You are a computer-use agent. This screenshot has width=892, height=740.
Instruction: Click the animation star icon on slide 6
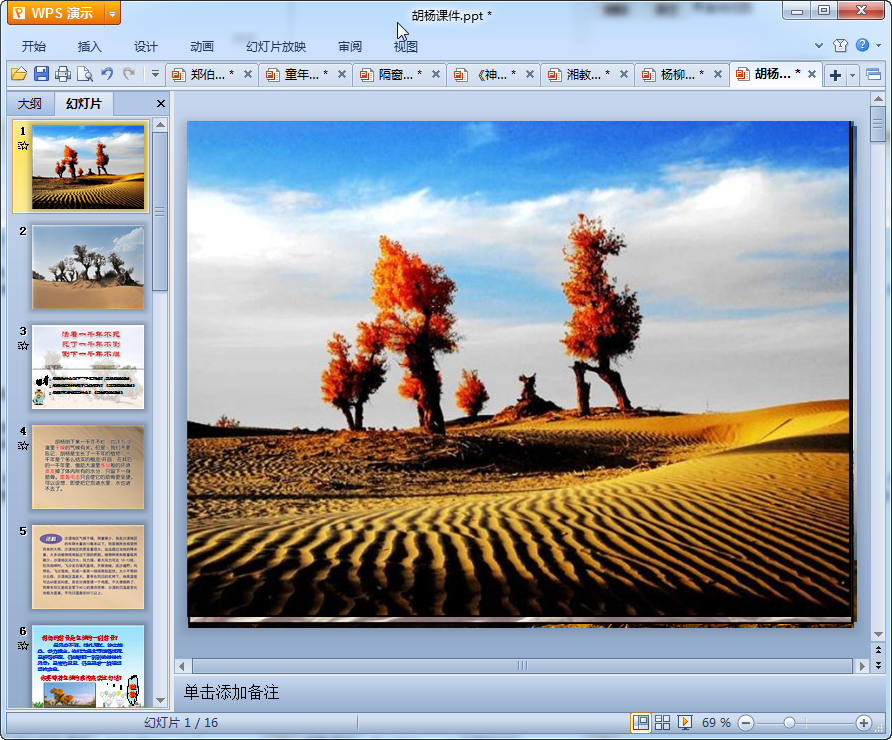pos(23,646)
